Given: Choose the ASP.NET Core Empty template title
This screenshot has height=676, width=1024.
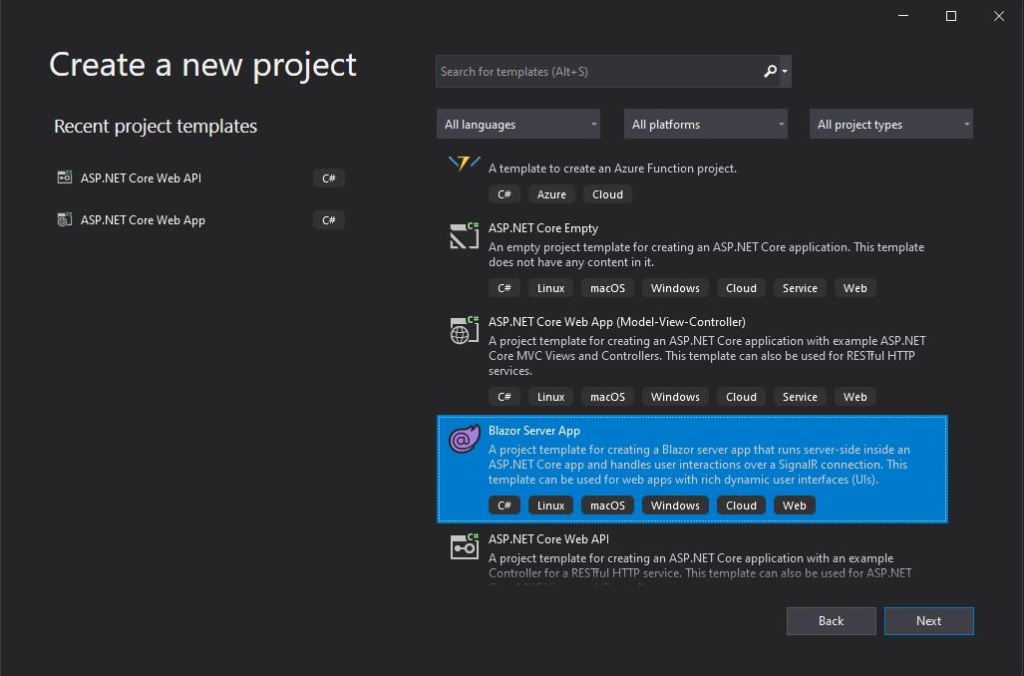Looking at the screenshot, I should pyautogui.click(x=543, y=229).
